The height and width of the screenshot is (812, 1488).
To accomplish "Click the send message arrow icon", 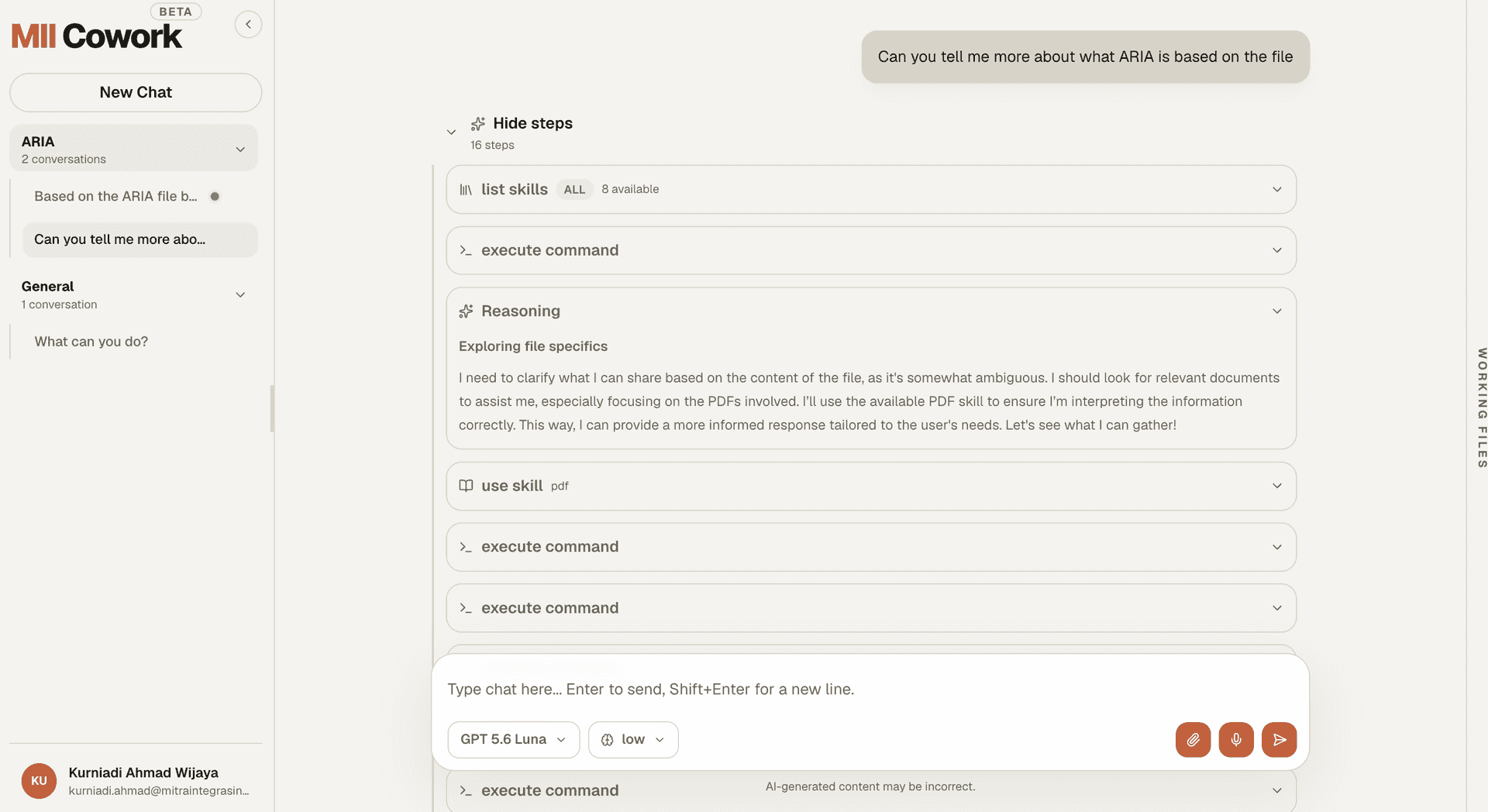I will coord(1279,739).
